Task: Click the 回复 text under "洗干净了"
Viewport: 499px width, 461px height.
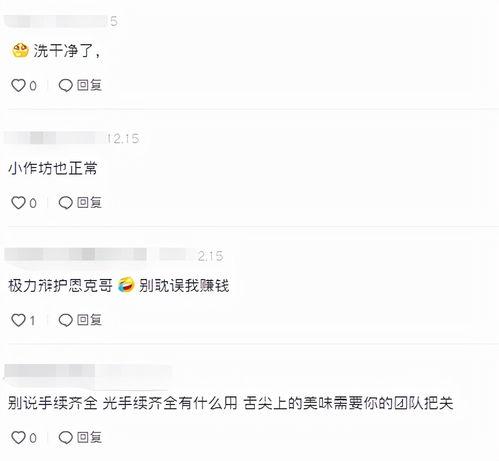Action: (x=89, y=85)
